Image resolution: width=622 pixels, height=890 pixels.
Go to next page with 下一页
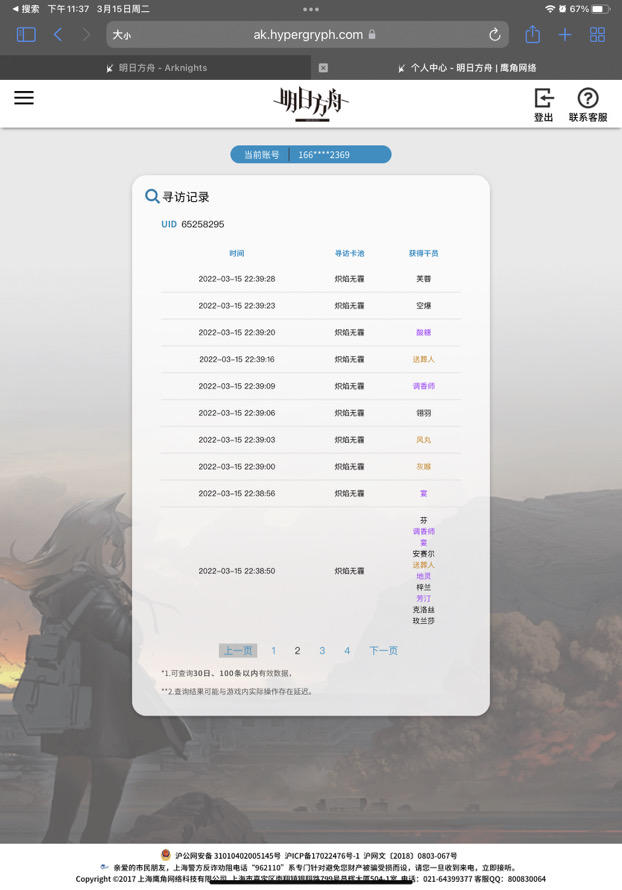(x=384, y=650)
